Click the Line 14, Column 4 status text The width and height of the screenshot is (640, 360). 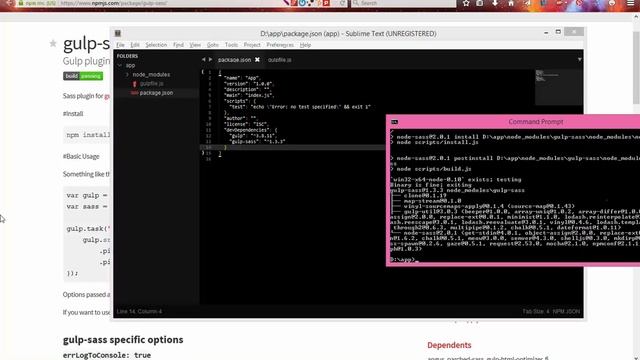point(139,311)
